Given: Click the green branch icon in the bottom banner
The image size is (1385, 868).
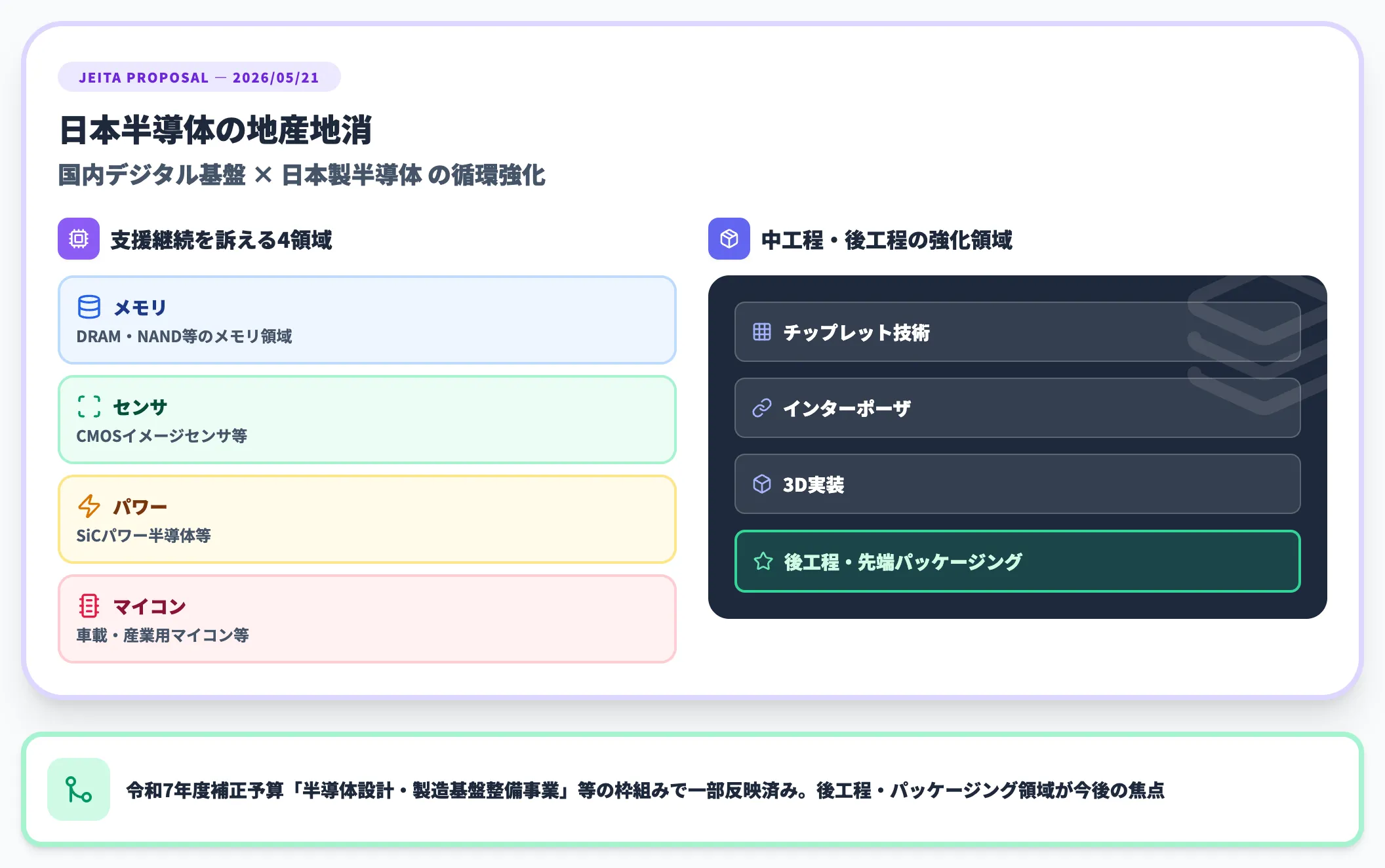Looking at the screenshot, I should [x=79, y=789].
